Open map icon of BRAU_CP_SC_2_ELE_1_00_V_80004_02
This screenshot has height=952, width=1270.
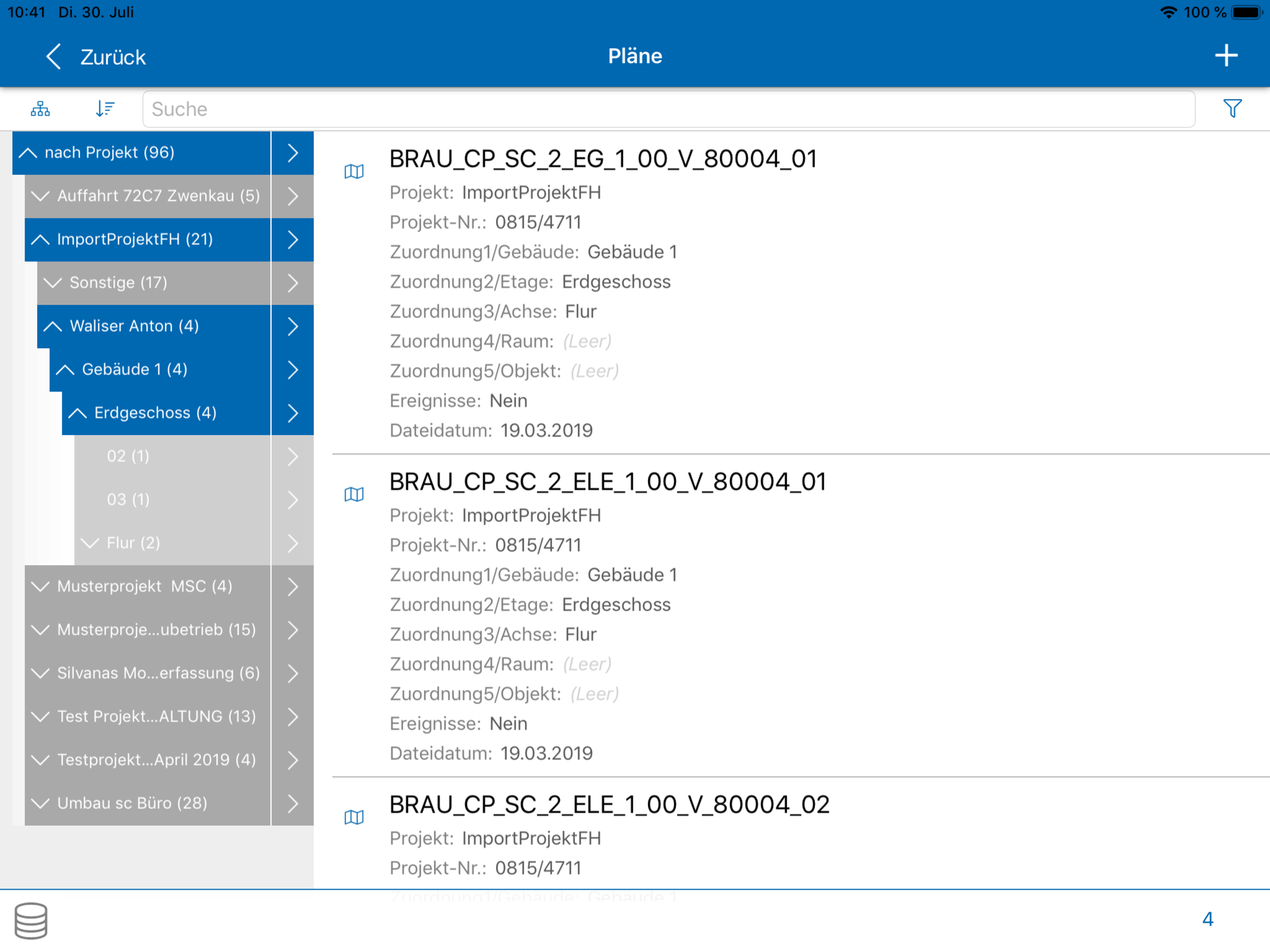click(354, 817)
